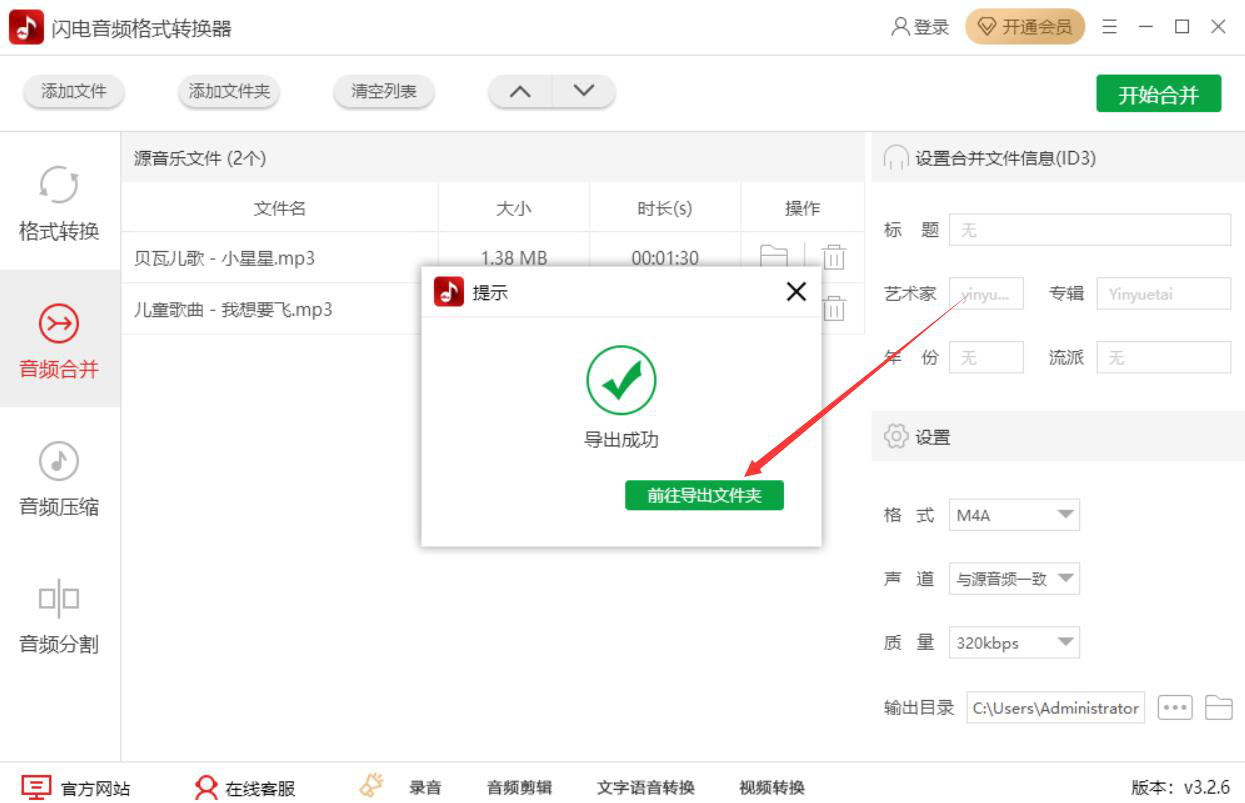This screenshot has height=803, width=1245.
Task: Delete 贝瓦儿歌 - 小星星.mp3 with trash icon
Action: tap(834, 258)
